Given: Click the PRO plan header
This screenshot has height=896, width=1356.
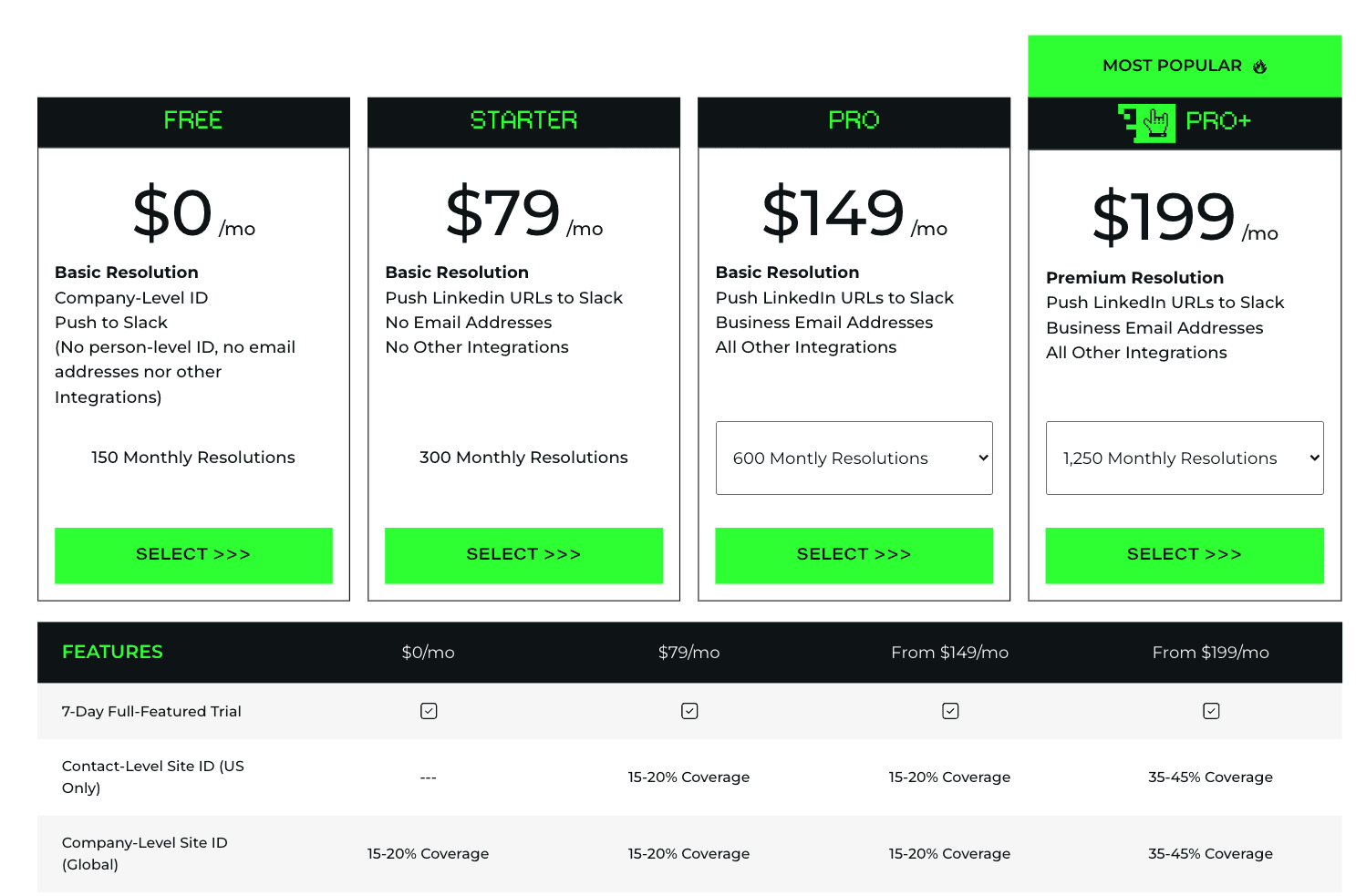Looking at the screenshot, I should tap(853, 119).
